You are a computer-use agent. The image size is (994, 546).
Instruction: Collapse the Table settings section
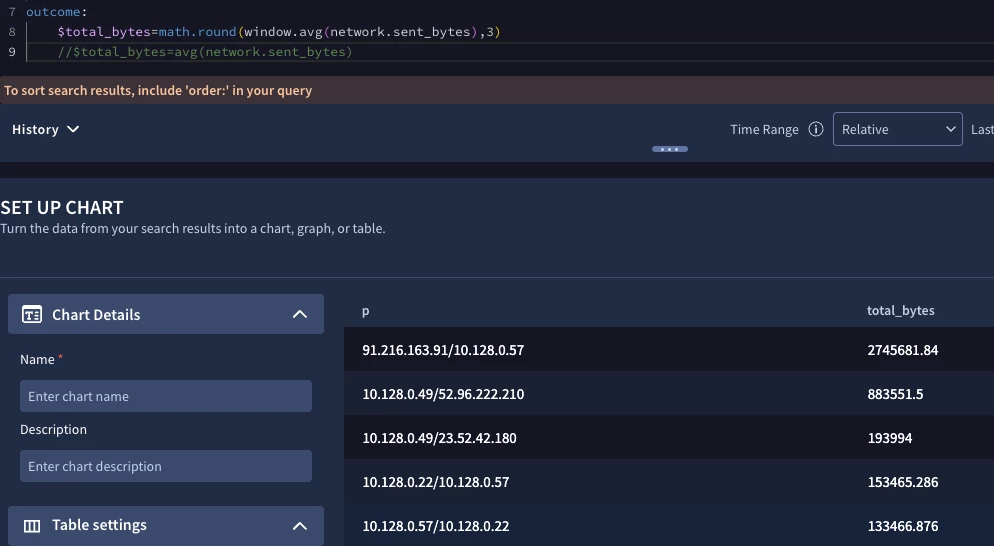[300, 526]
